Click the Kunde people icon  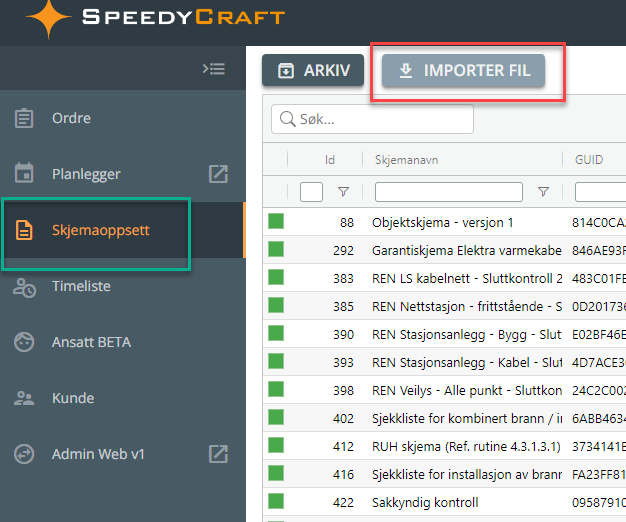24,398
